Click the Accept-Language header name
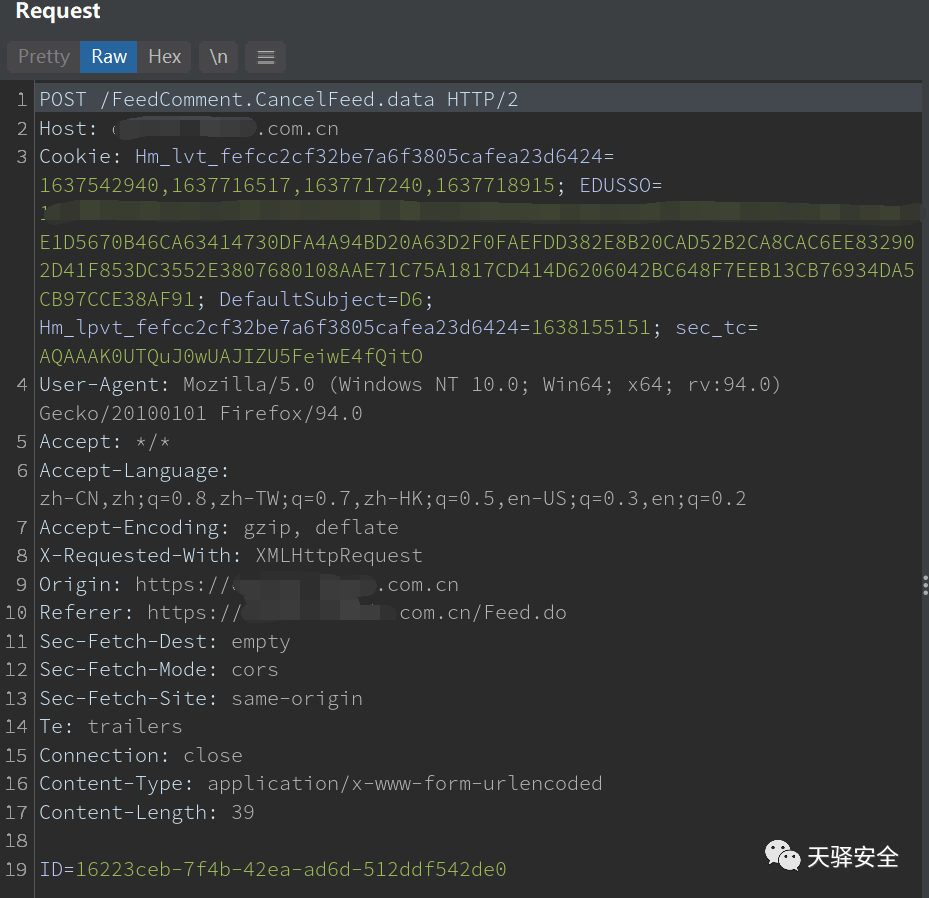Screen dimensions: 929x898 coord(133,471)
